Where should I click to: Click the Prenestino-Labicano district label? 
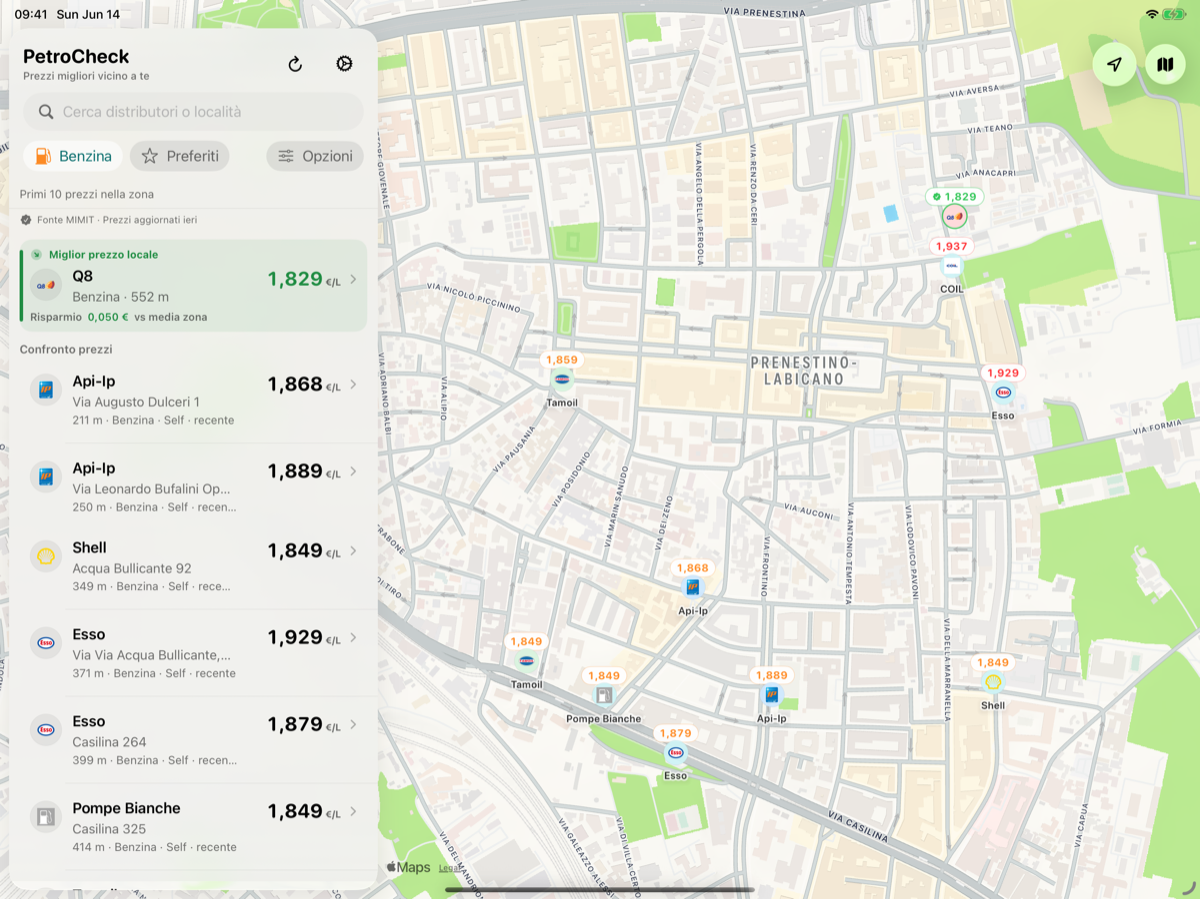pos(804,371)
